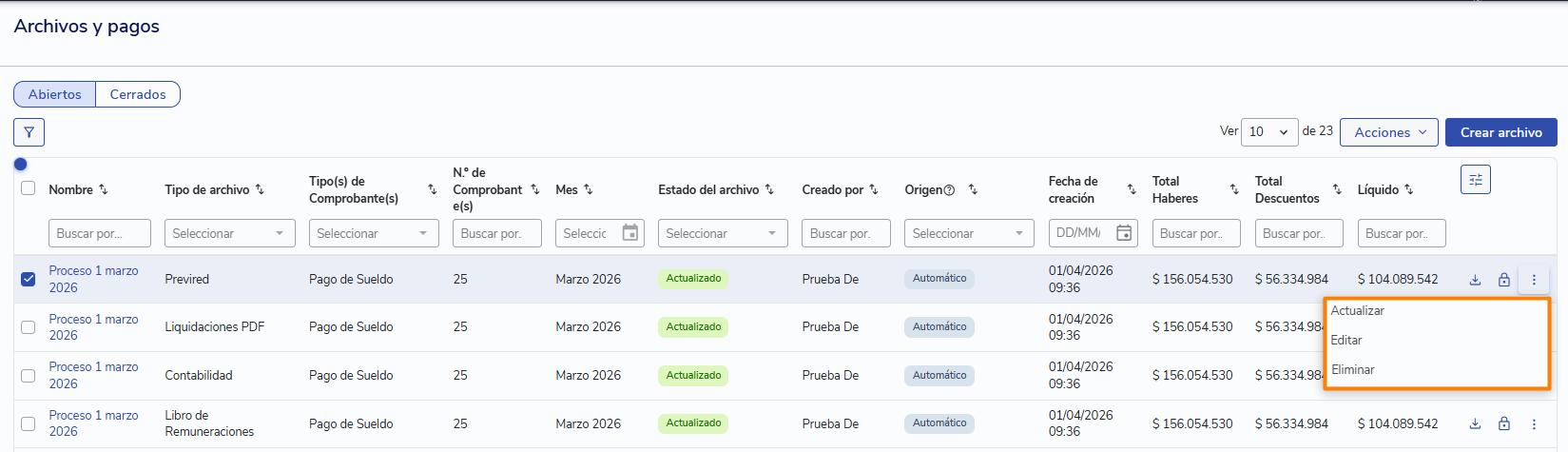1568x452 pixels.
Task: Open the Ver rows-per-page selector
Action: (x=1269, y=132)
